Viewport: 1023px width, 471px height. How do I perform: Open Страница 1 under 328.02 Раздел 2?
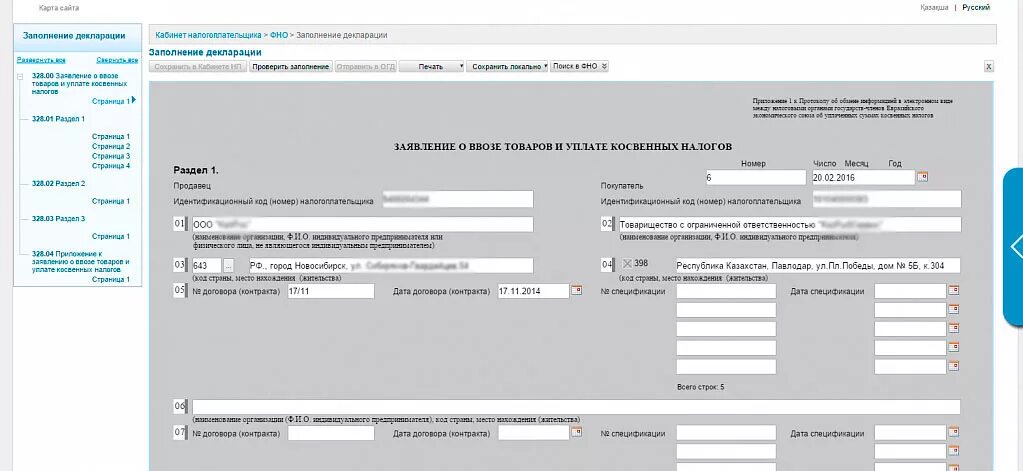pos(111,201)
